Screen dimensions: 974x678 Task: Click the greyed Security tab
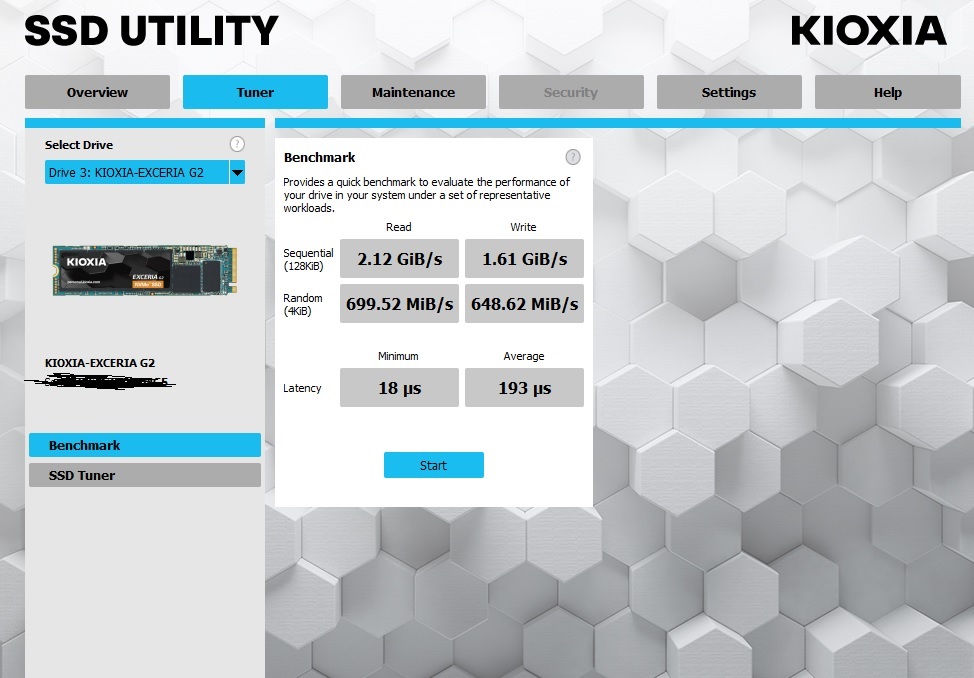(571, 92)
